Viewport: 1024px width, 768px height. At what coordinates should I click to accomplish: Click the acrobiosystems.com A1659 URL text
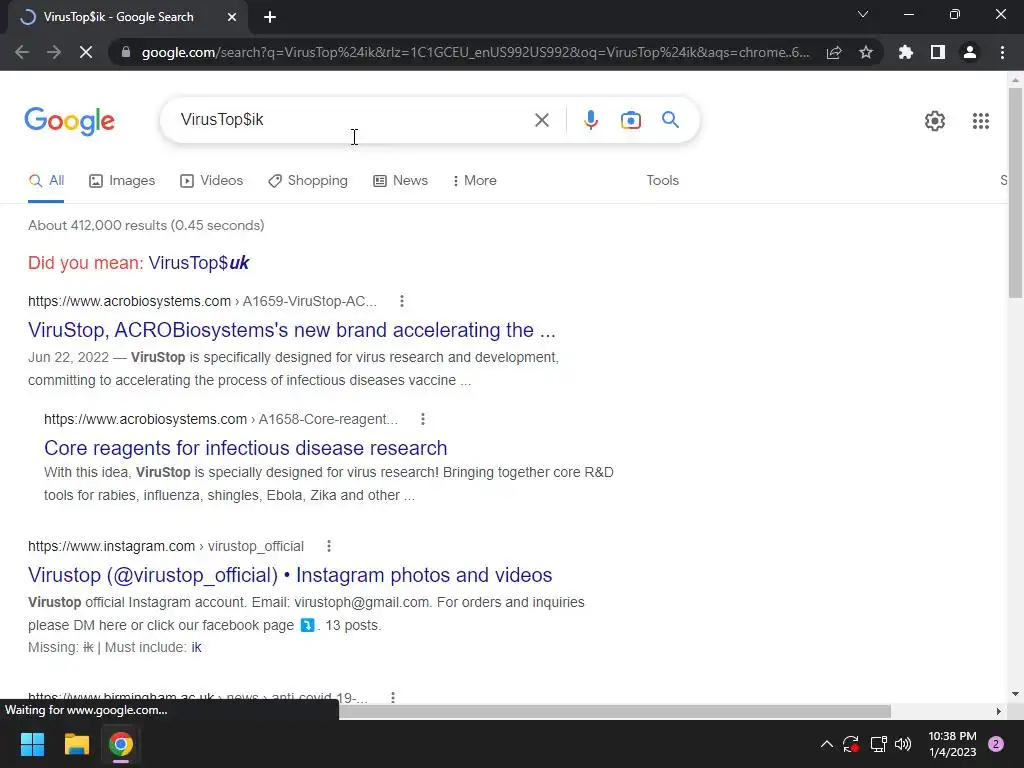click(202, 301)
